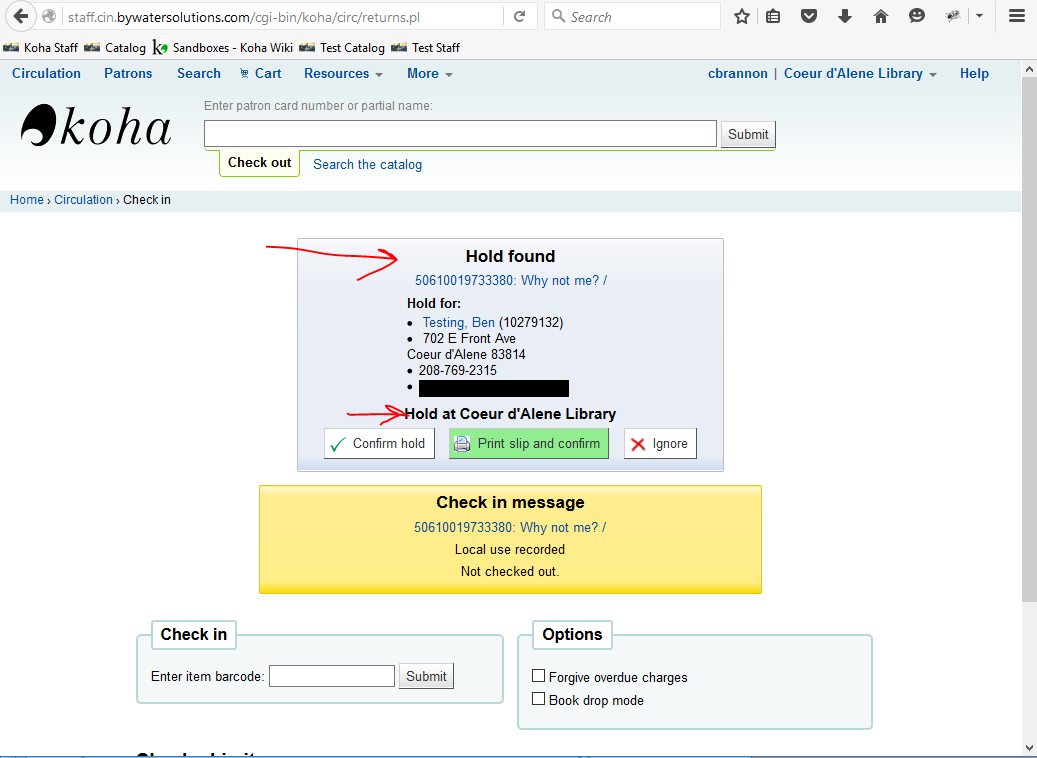Viewport: 1037px width, 758px height.
Task: Open the Coeur d'Alene Library dropdown
Action: click(859, 73)
